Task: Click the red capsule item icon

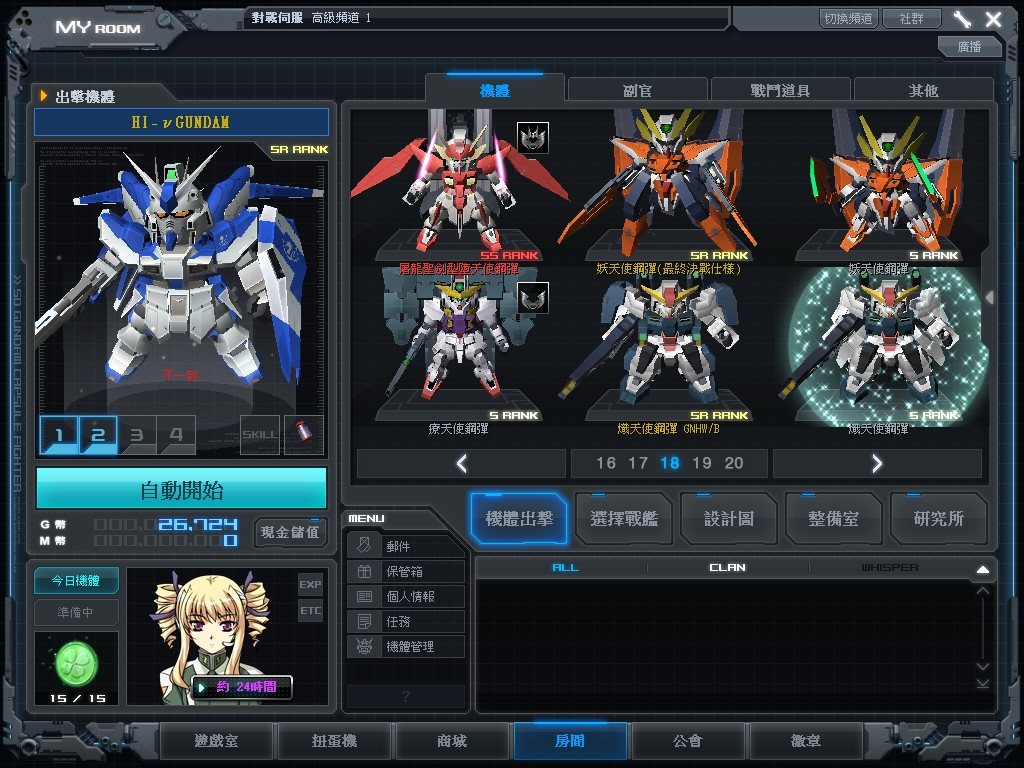Action: (304, 435)
